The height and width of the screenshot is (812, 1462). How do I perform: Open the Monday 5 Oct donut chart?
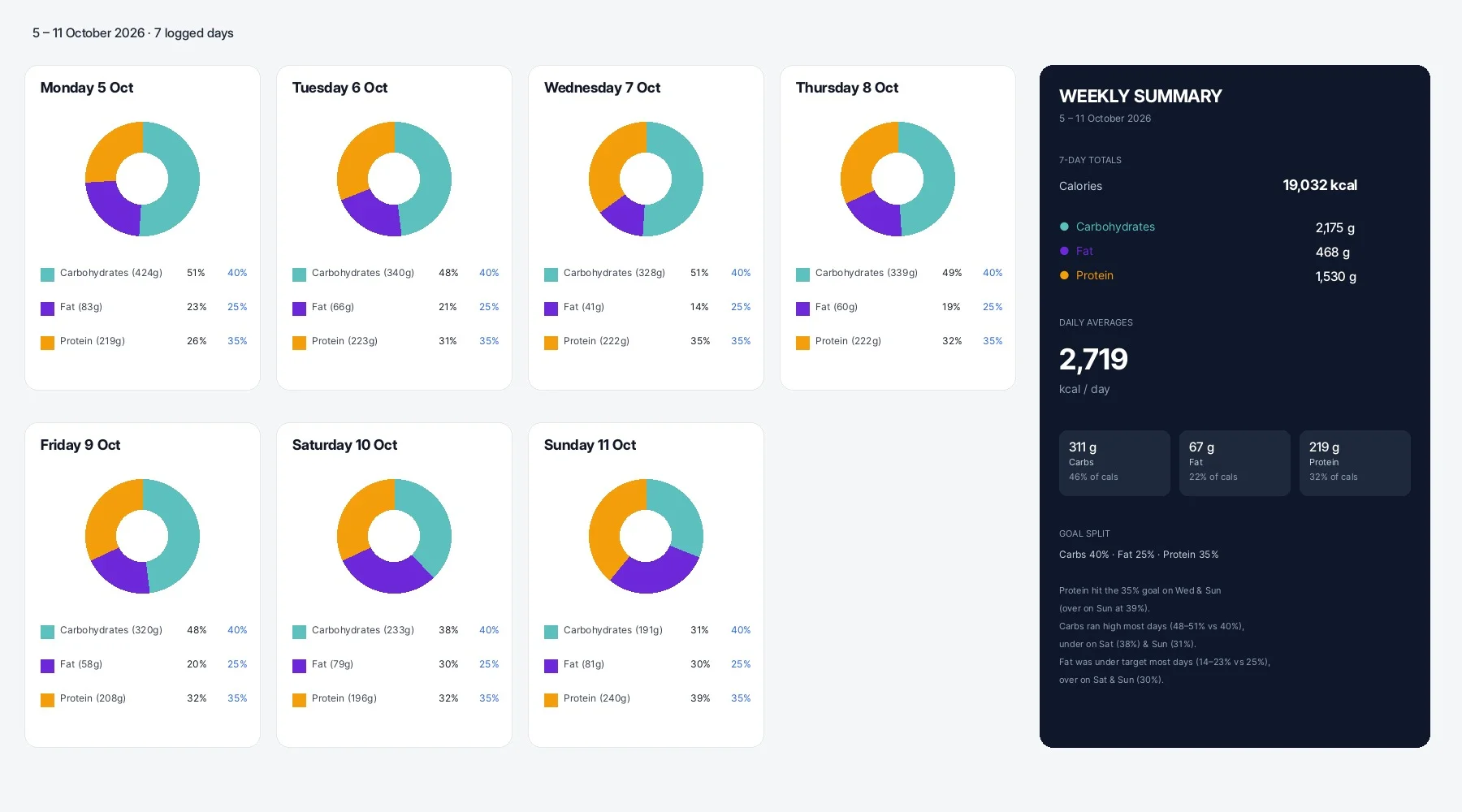click(142, 179)
